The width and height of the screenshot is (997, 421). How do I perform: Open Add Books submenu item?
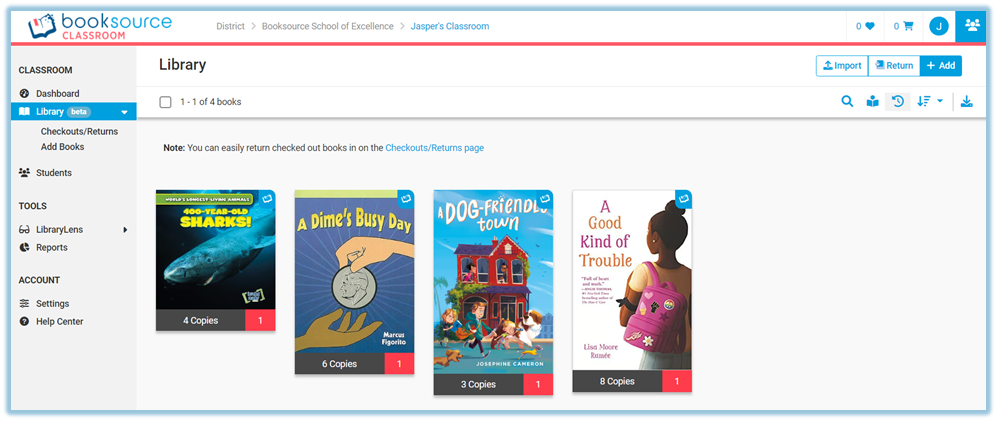(x=62, y=147)
